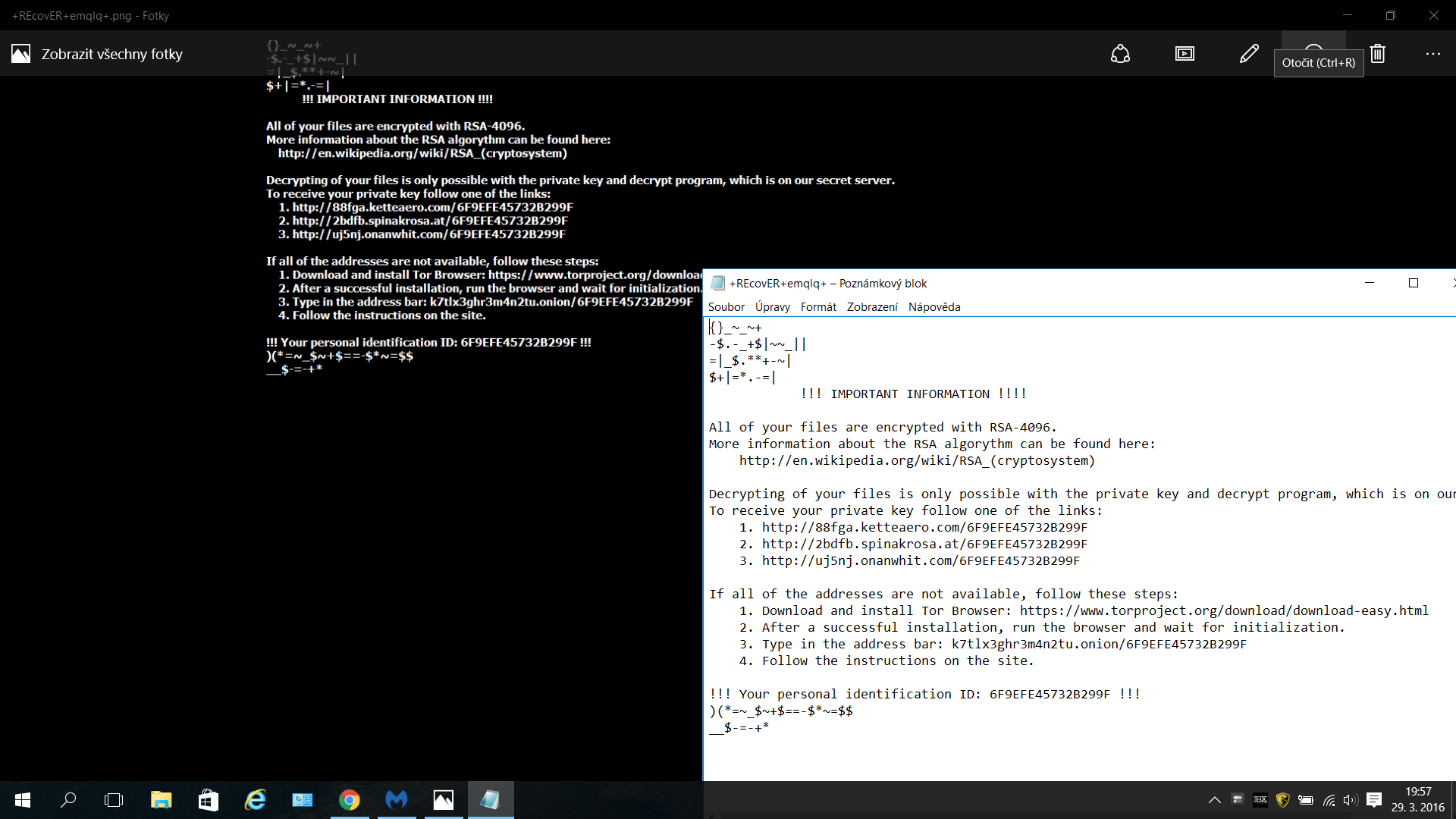Click Zobrazit všechny fotky button

click(97, 54)
